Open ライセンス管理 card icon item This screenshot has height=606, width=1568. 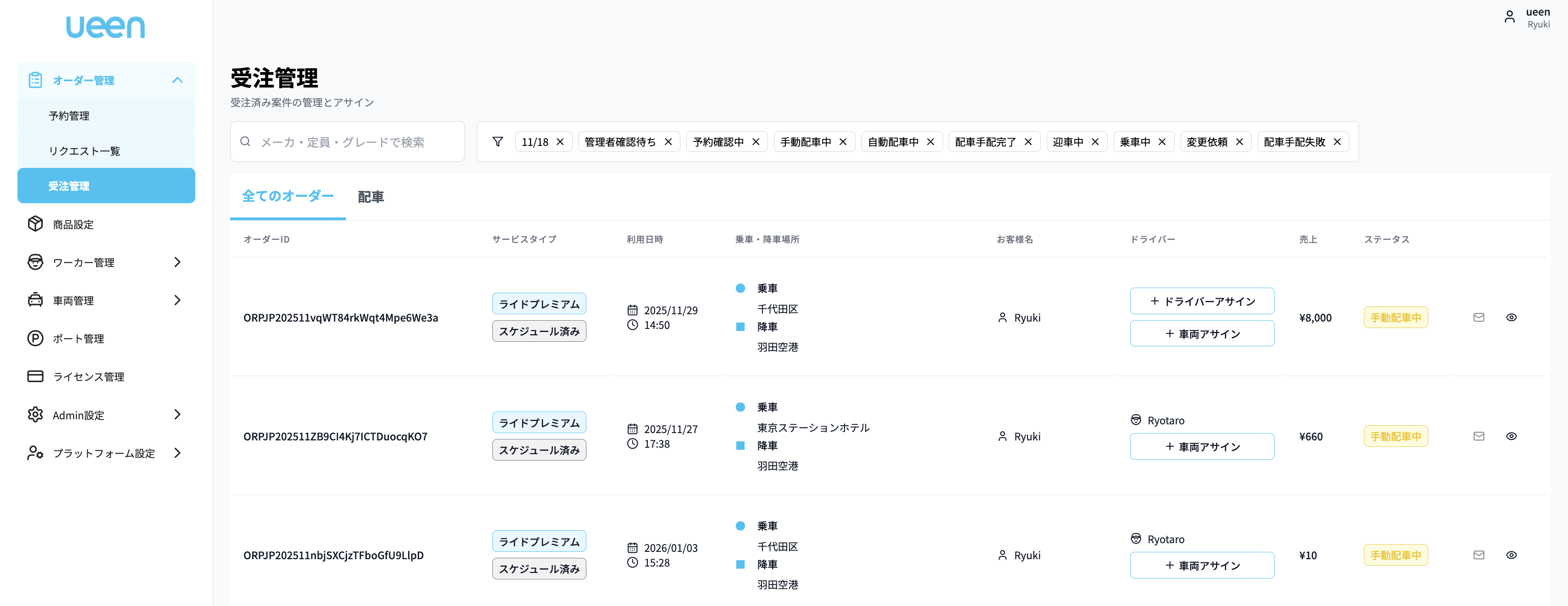tap(88, 376)
